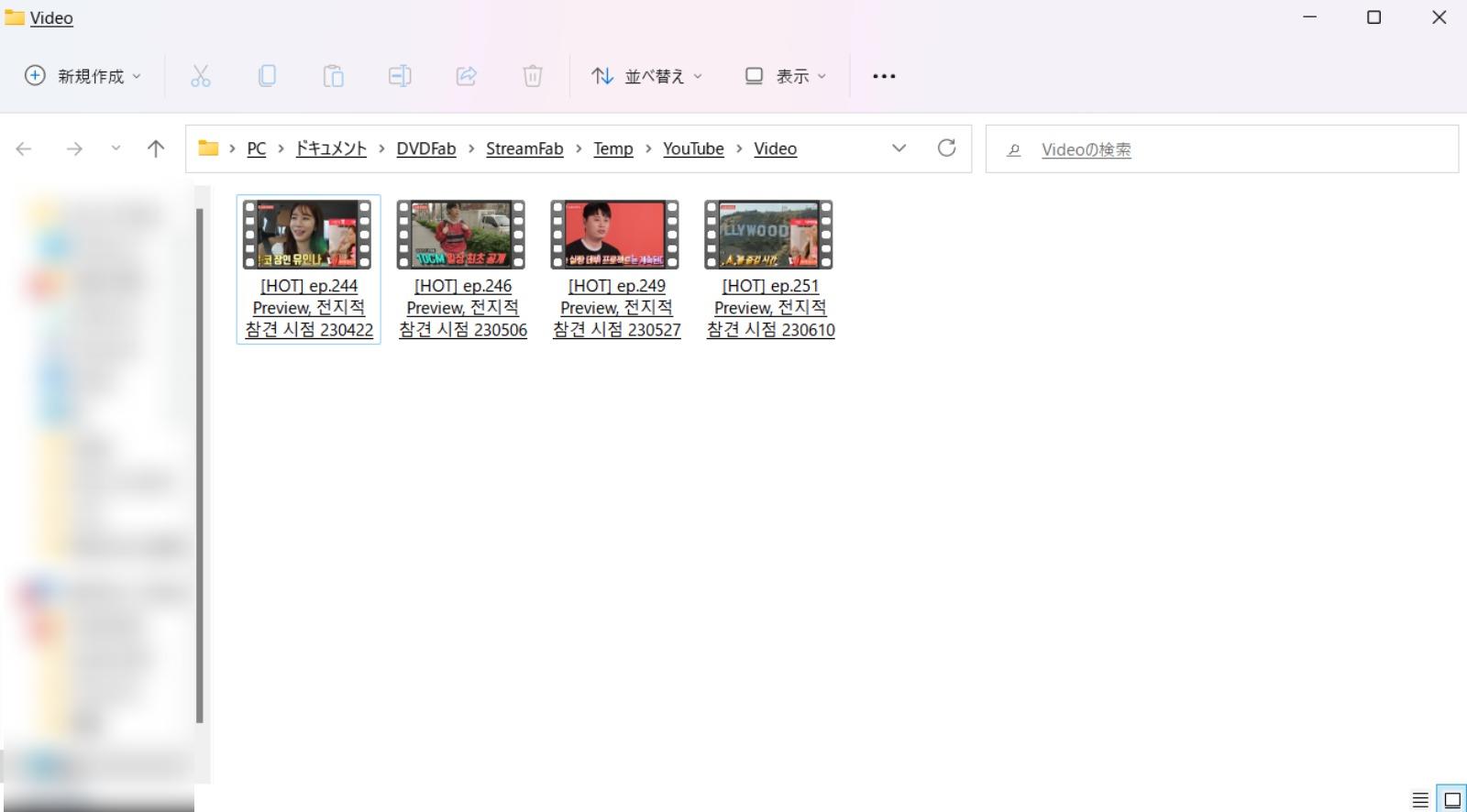Go back with the left arrow
Screen dimensions: 1467x812
click(x=24, y=148)
